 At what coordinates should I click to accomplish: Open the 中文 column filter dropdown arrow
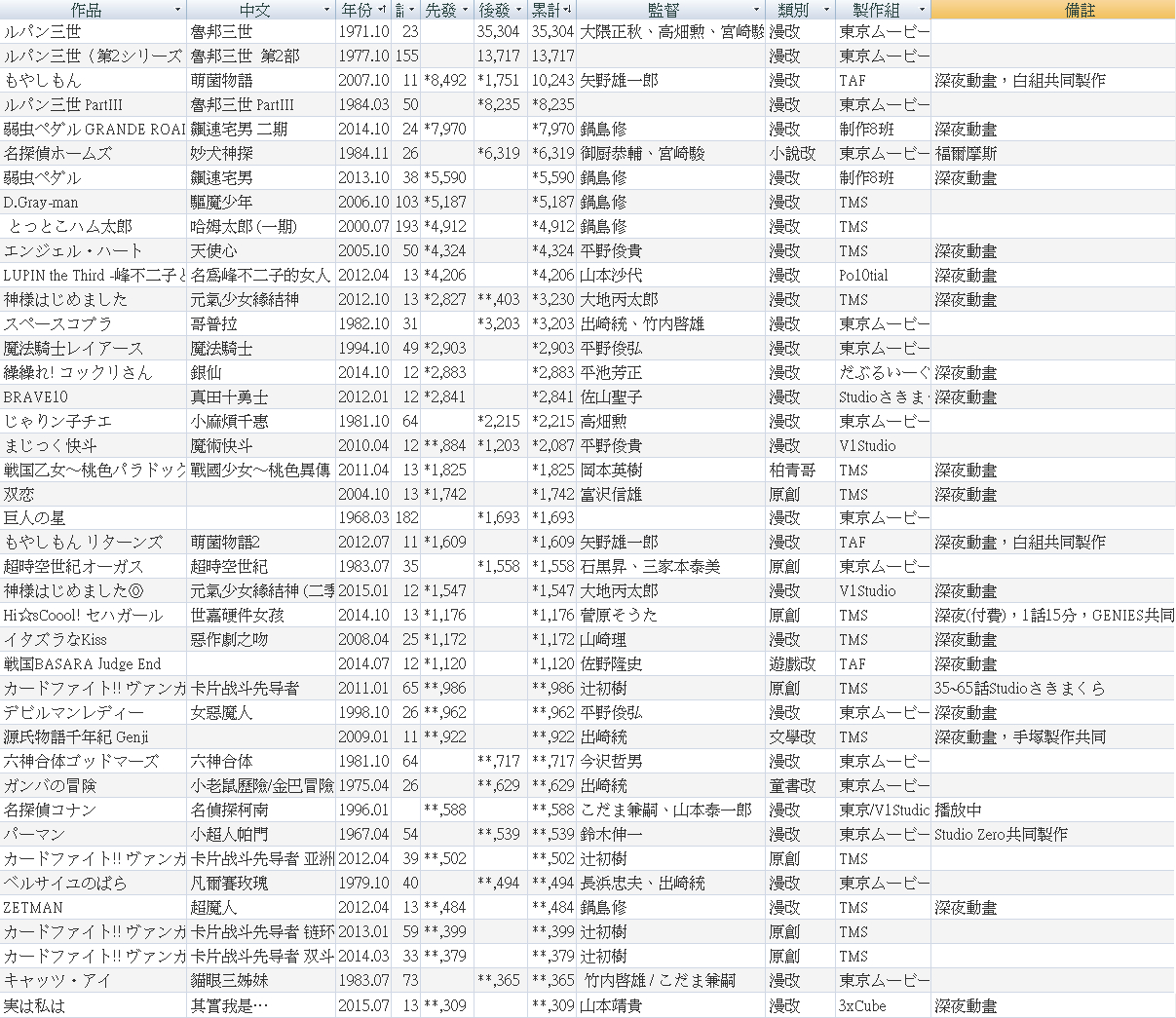[x=326, y=10]
